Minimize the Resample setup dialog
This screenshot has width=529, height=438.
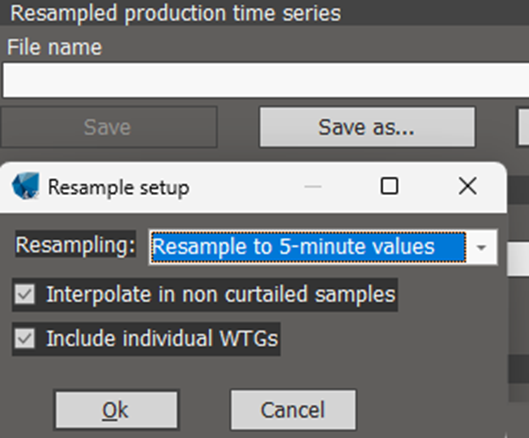click(313, 186)
